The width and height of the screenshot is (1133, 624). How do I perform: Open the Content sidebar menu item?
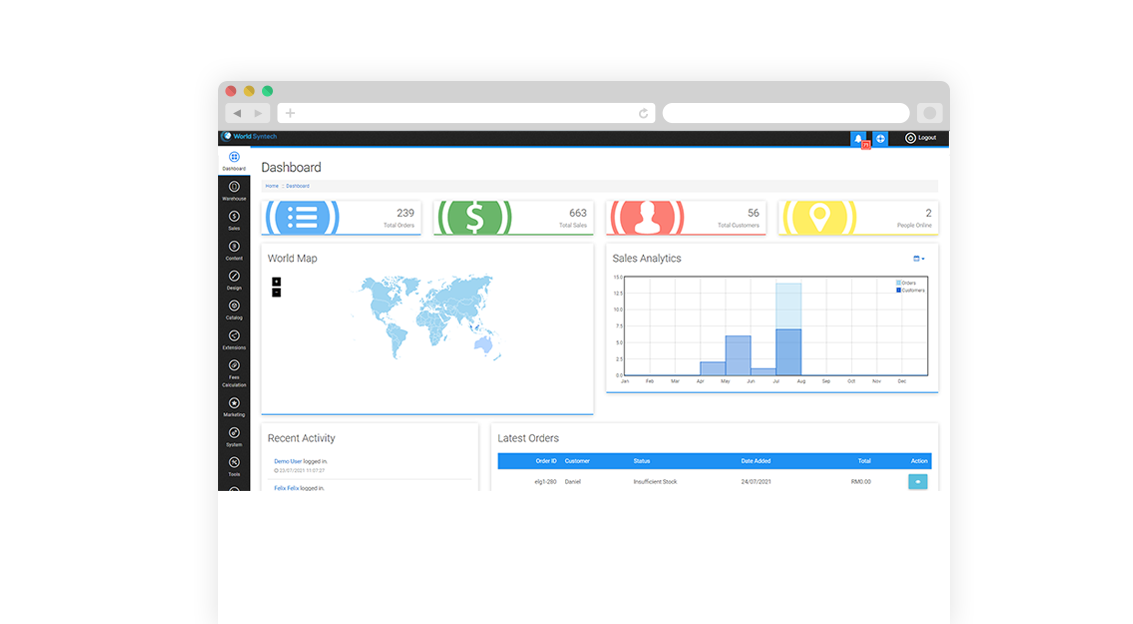[234, 249]
